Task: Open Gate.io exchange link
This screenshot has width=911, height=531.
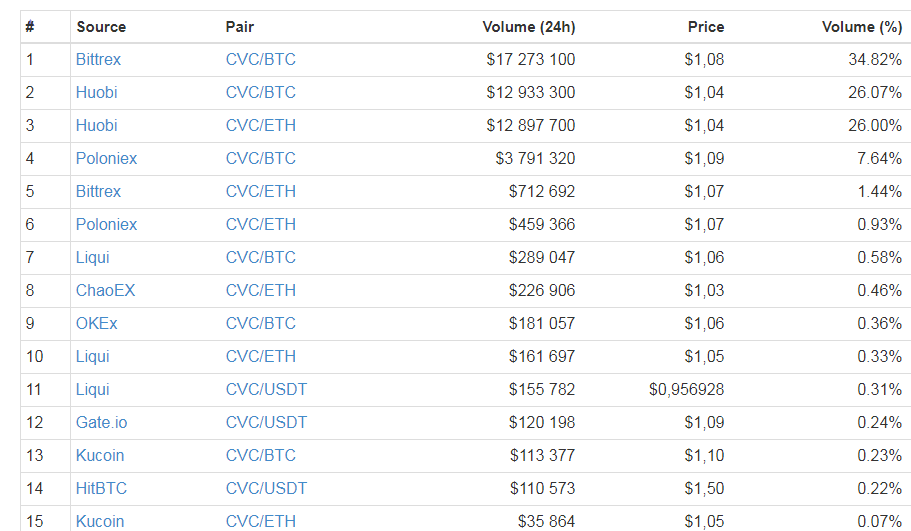Action: pyautogui.click(x=101, y=423)
